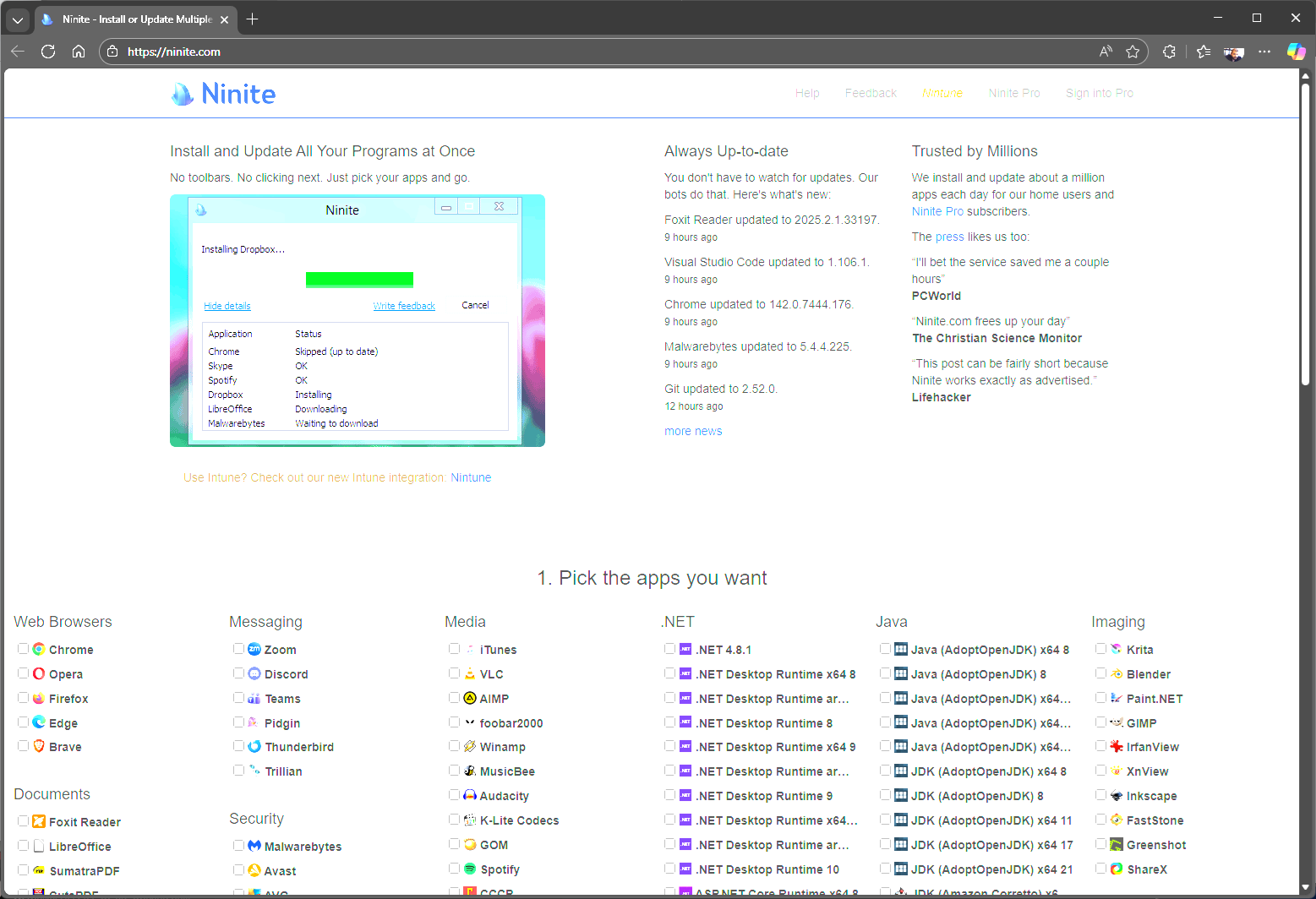Enable the Malwarebytes checkbox
The width and height of the screenshot is (1316, 899).
[238, 845]
